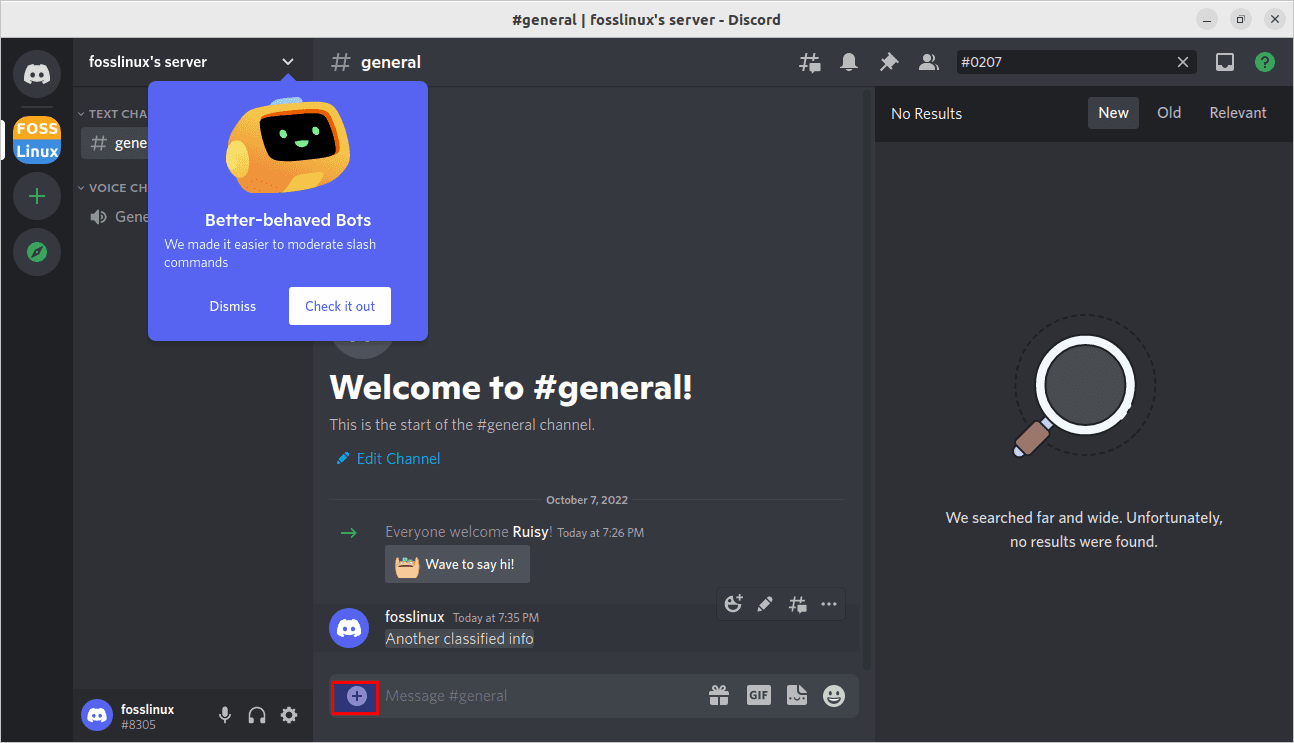The image size is (1294, 743).
Task: Click the green join arrow beside welcome message
Action: click(x=348, y=533)
